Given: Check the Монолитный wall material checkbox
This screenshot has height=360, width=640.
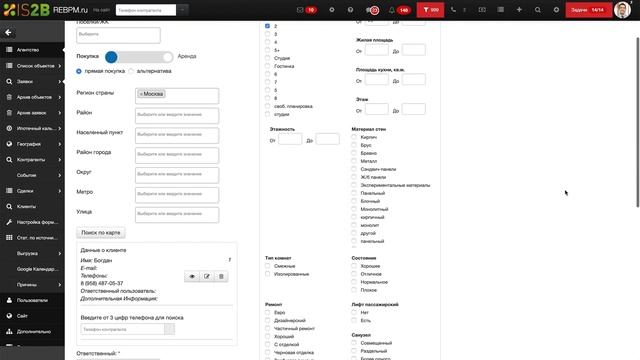Looking at the screenshot, I should pos(354,209).
